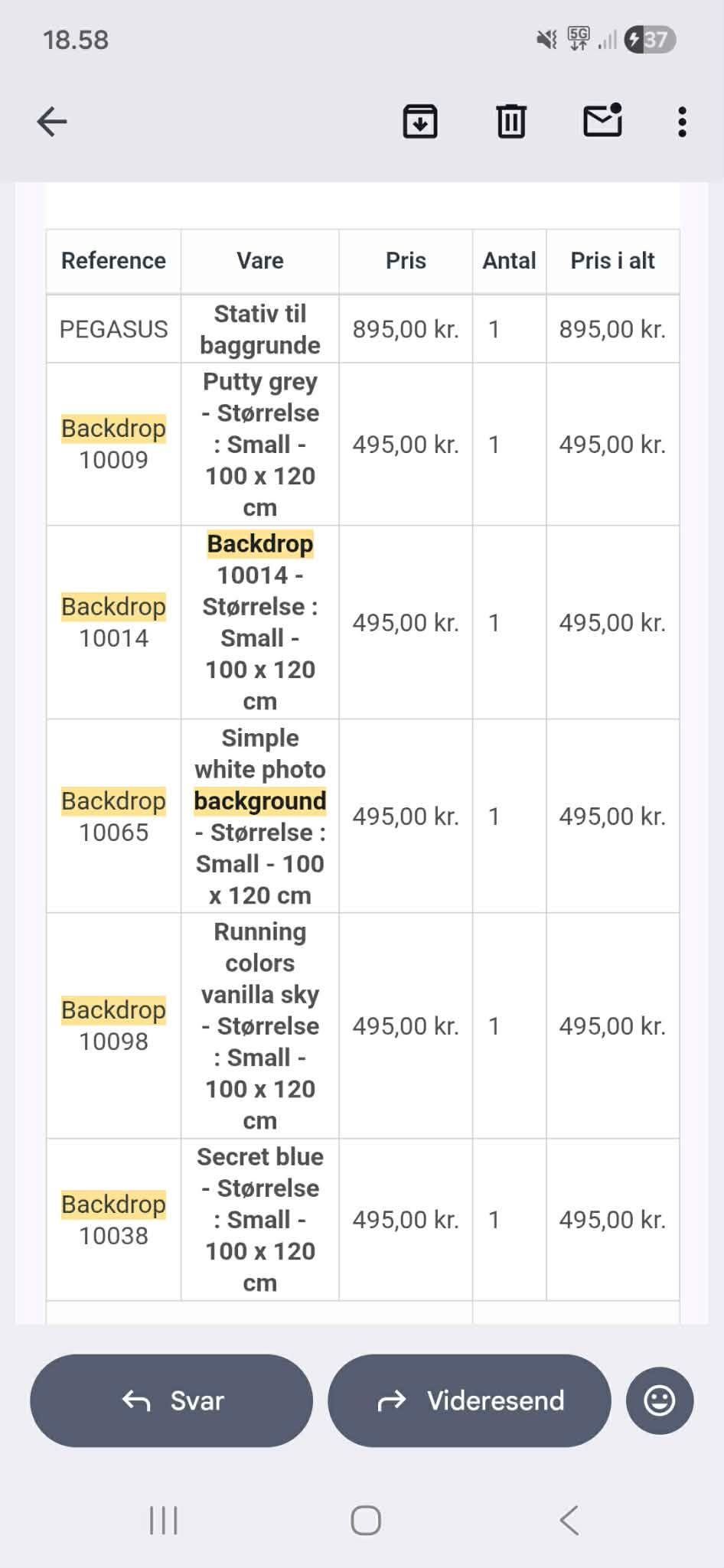Tap the PEGASUS reference cell
The image size is (724, 1568).
(113, 329)
